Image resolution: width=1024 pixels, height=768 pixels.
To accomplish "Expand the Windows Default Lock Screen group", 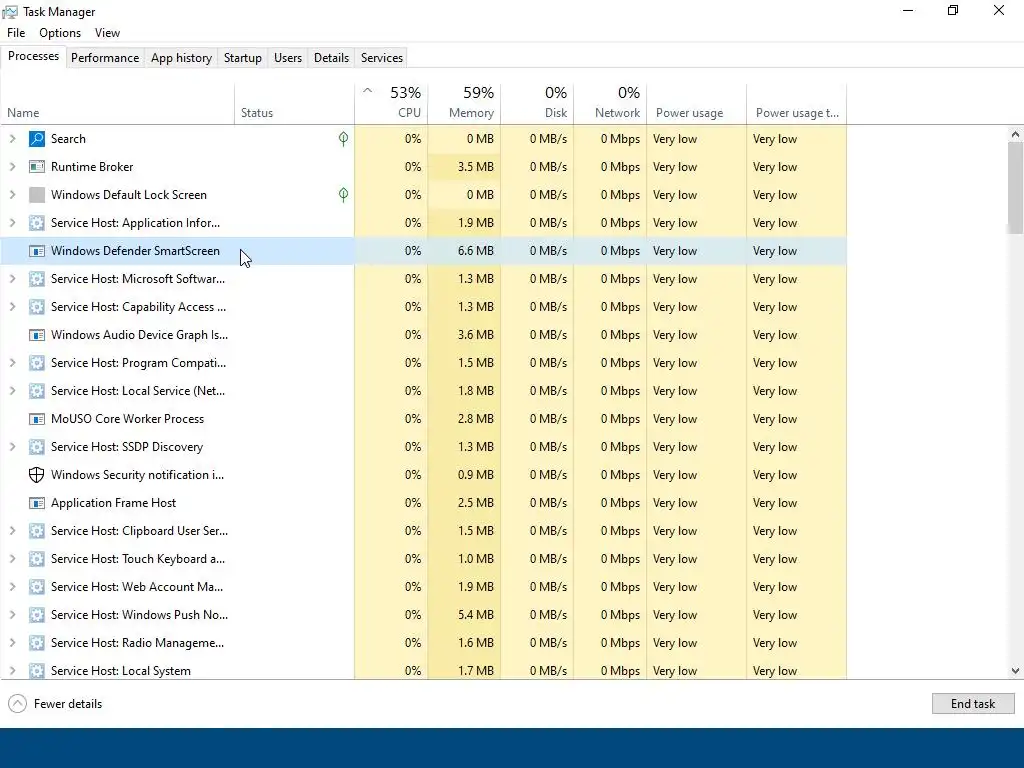I will click(x=12, y=195).
